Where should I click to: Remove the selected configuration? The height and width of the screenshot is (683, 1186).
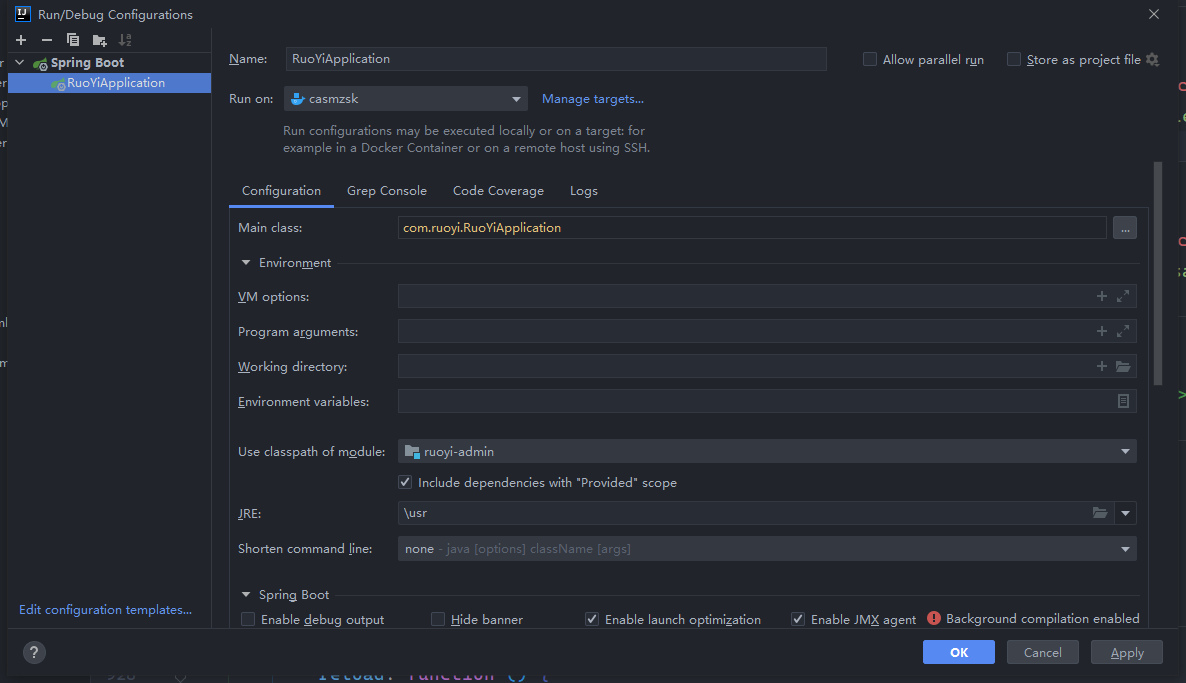[47, 40]
